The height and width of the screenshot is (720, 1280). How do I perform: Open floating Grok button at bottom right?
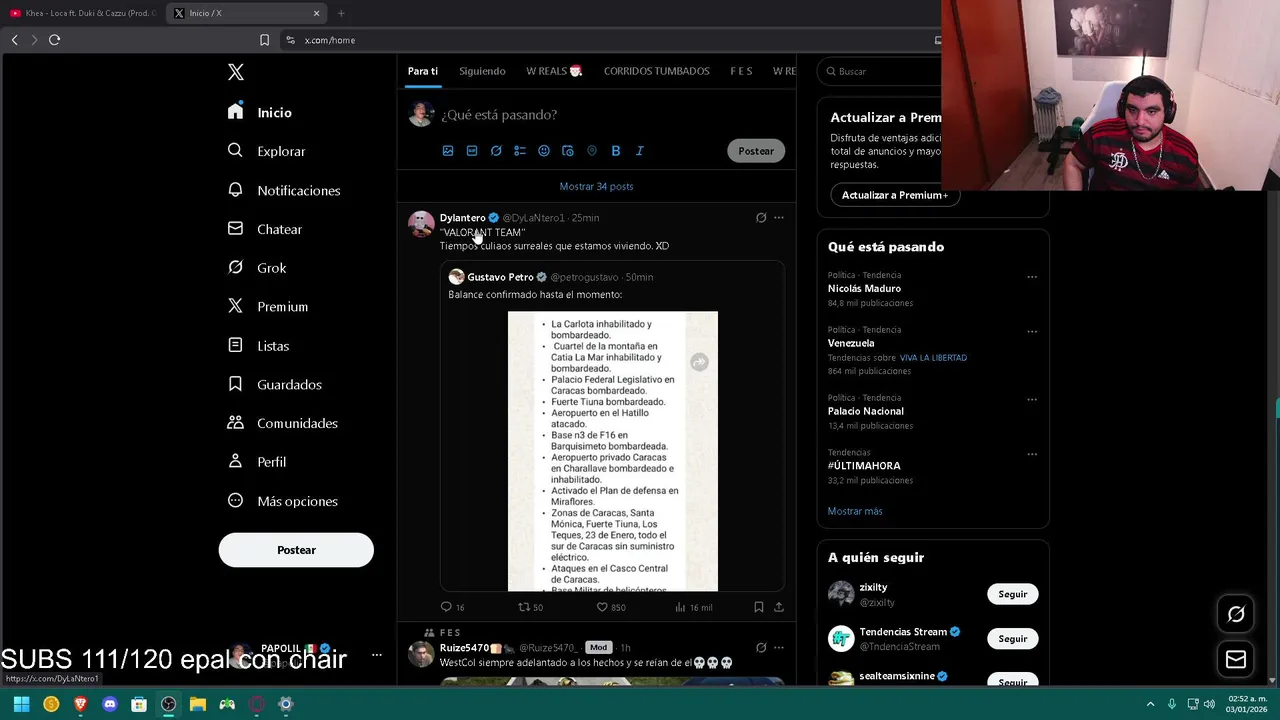pyautogui.click(x=1236, y=614)
